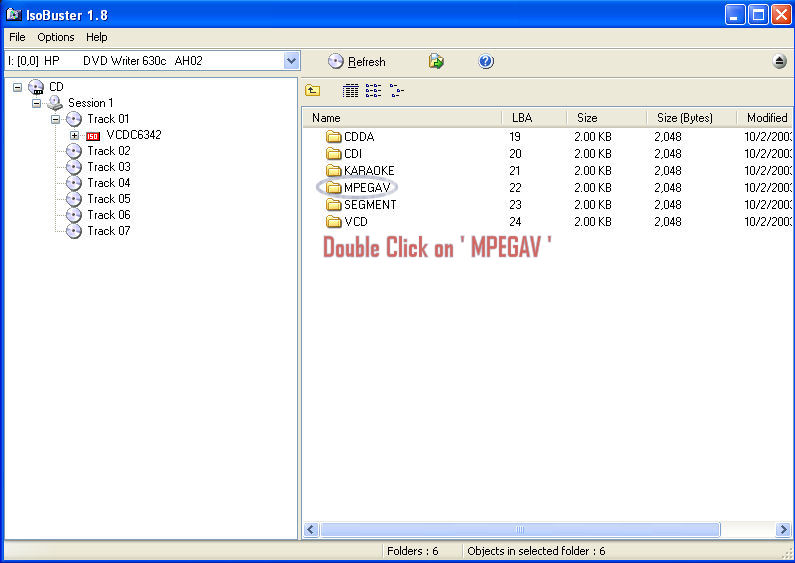Select the KARAOKE folder icon
795x563 pixels.
(334, 170)
